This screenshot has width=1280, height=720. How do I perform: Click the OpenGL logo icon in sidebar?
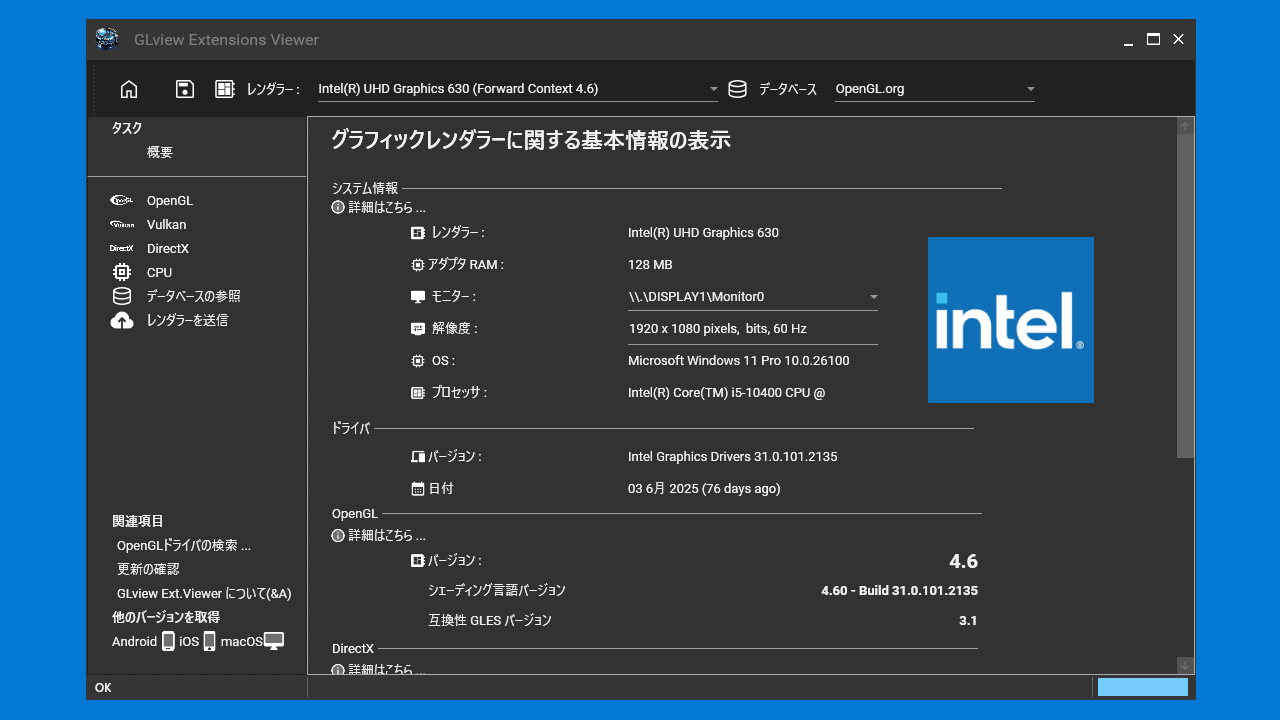click(x=122, y=200)
